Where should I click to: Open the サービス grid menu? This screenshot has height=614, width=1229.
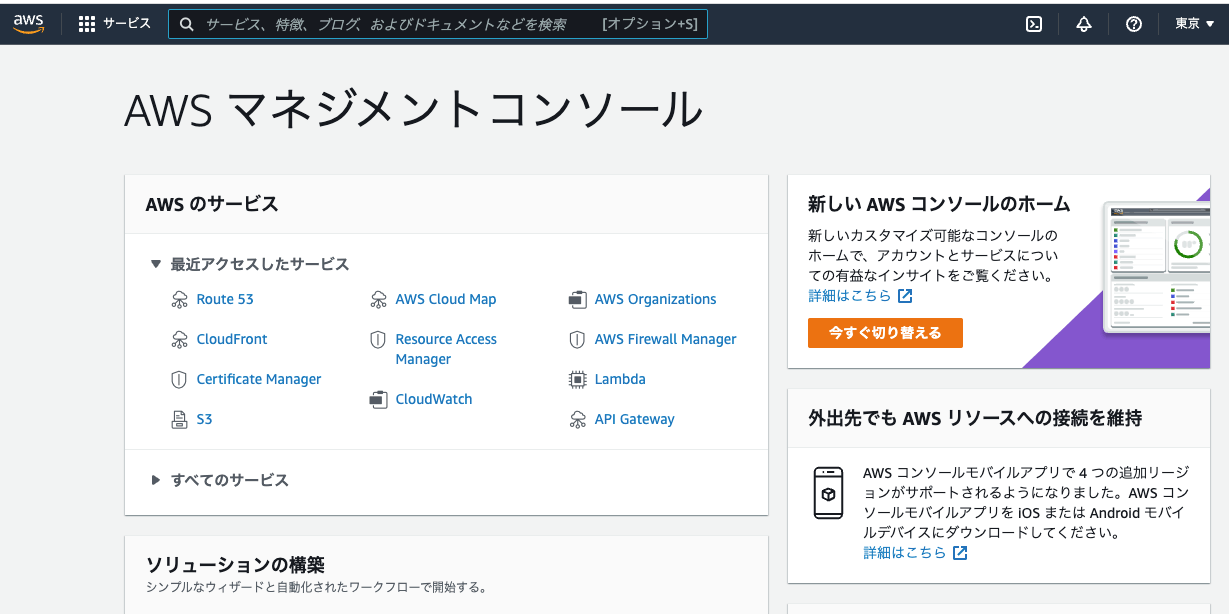[x=114, y=24]
